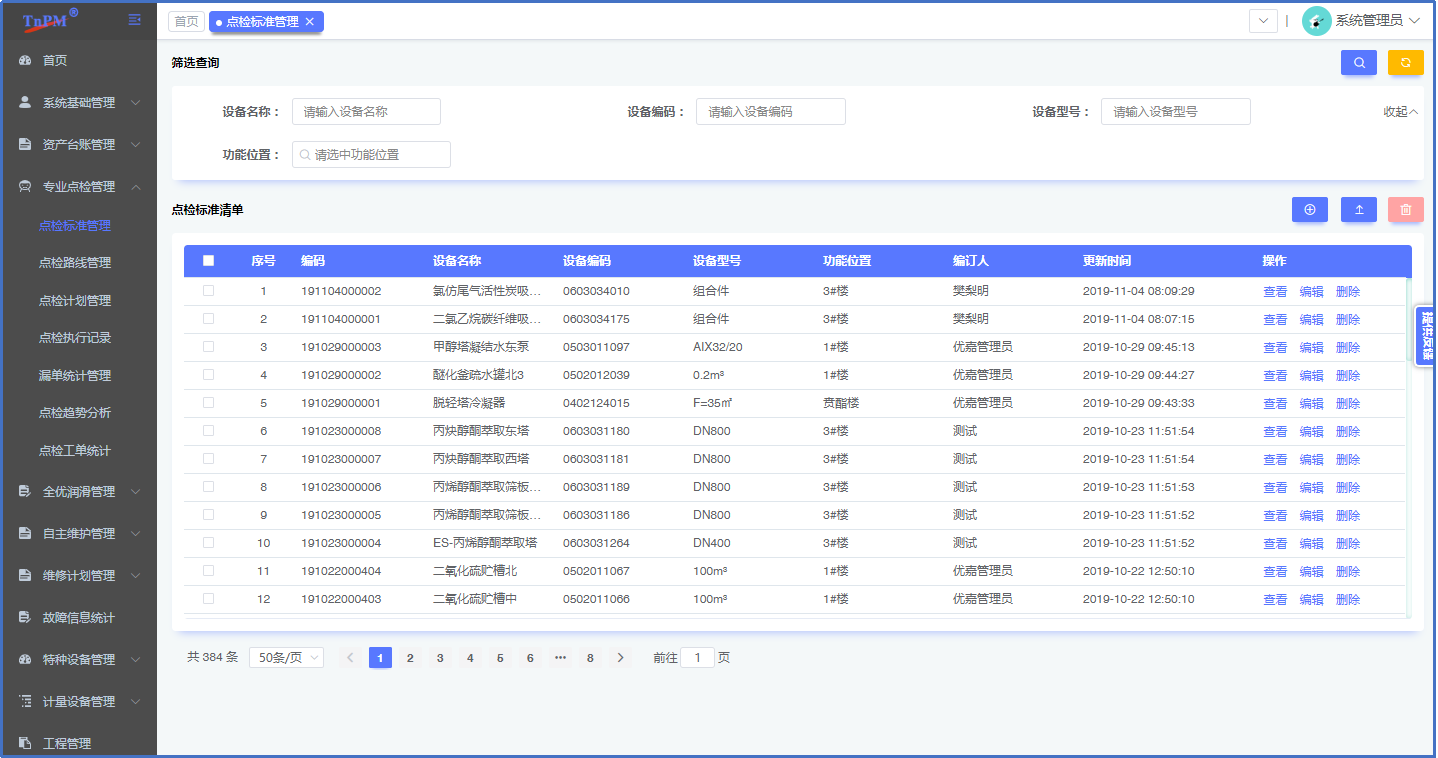Switch to the 首页 tab
Screen dimensions: 1438x758
point(186,22)
